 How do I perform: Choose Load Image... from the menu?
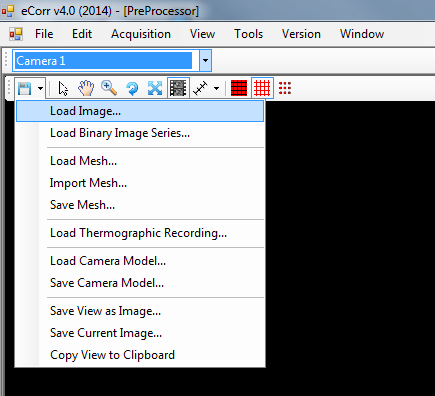pyautogui.click(x=140, y=111)
